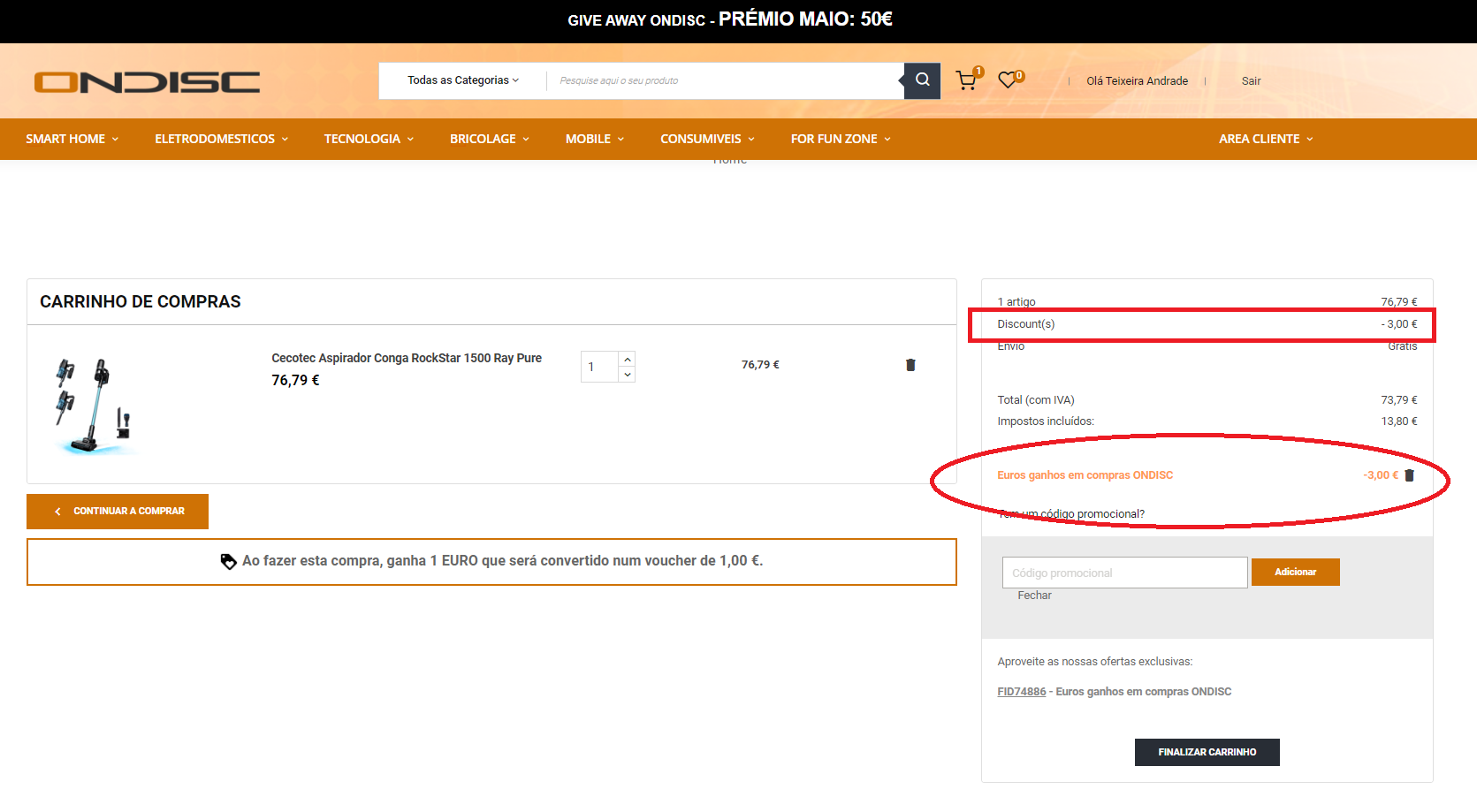Expand the TECNOLOGIA menu
1477x812 pixels.
(369, 139)
